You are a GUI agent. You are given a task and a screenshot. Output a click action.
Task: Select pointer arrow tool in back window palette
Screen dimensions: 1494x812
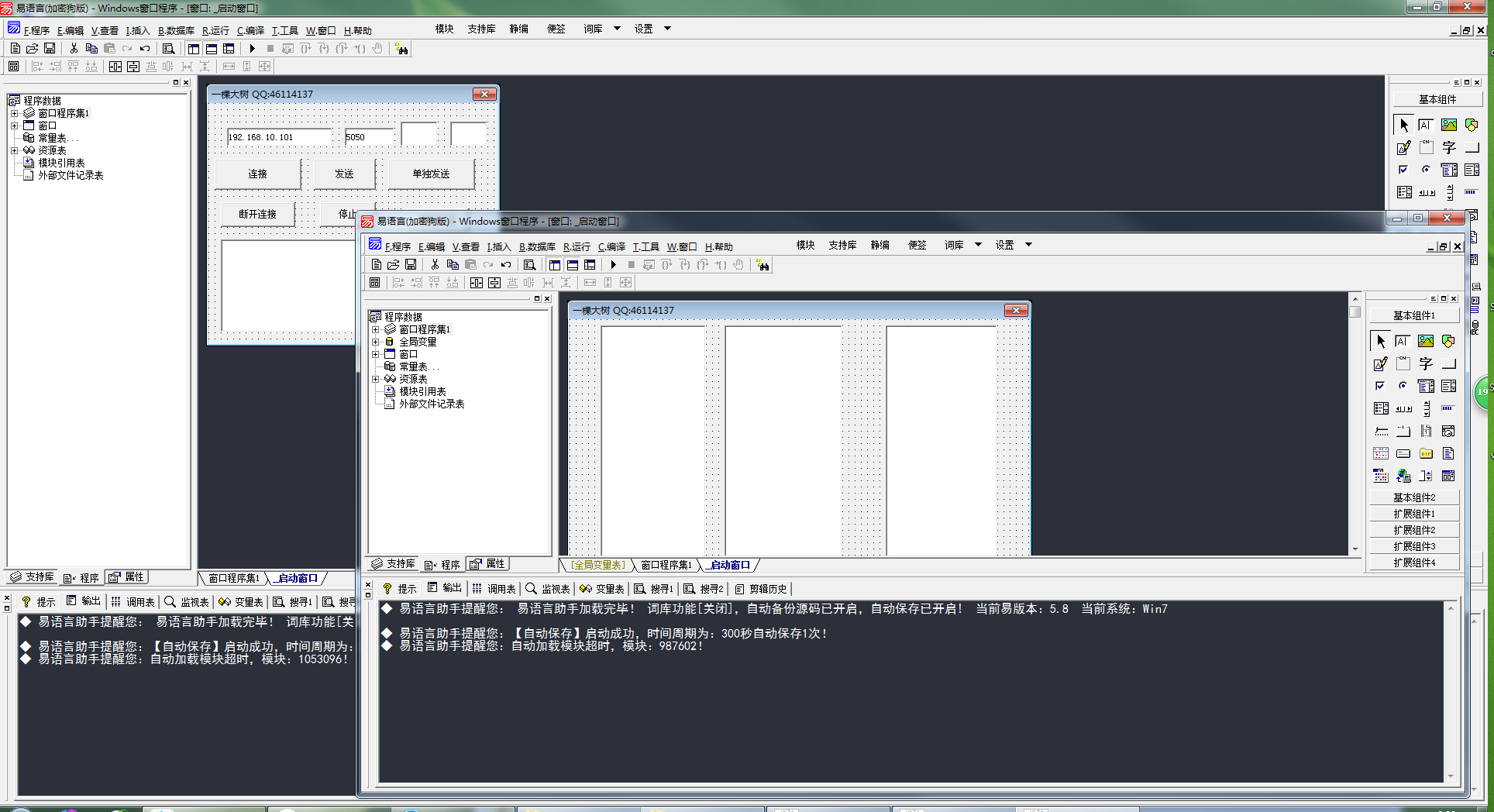click(1403, 125)
